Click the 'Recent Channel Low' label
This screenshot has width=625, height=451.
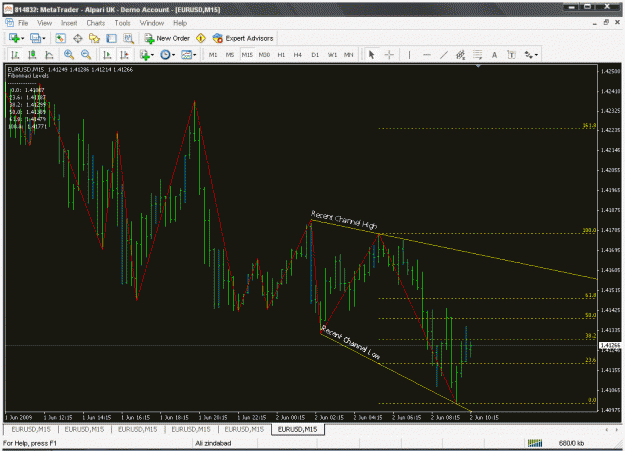(x=351, y=342)
